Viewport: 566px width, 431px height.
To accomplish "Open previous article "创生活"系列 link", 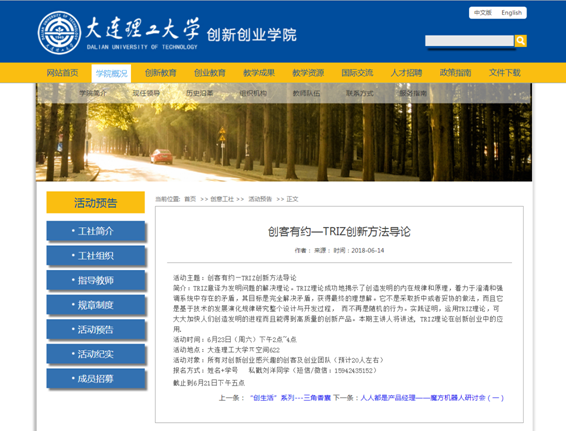I will click(290, 398).
